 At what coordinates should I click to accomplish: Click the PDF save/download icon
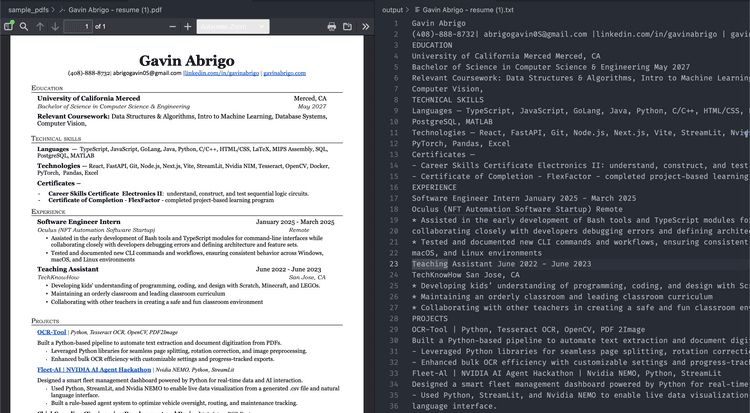(x=347, y=26)
